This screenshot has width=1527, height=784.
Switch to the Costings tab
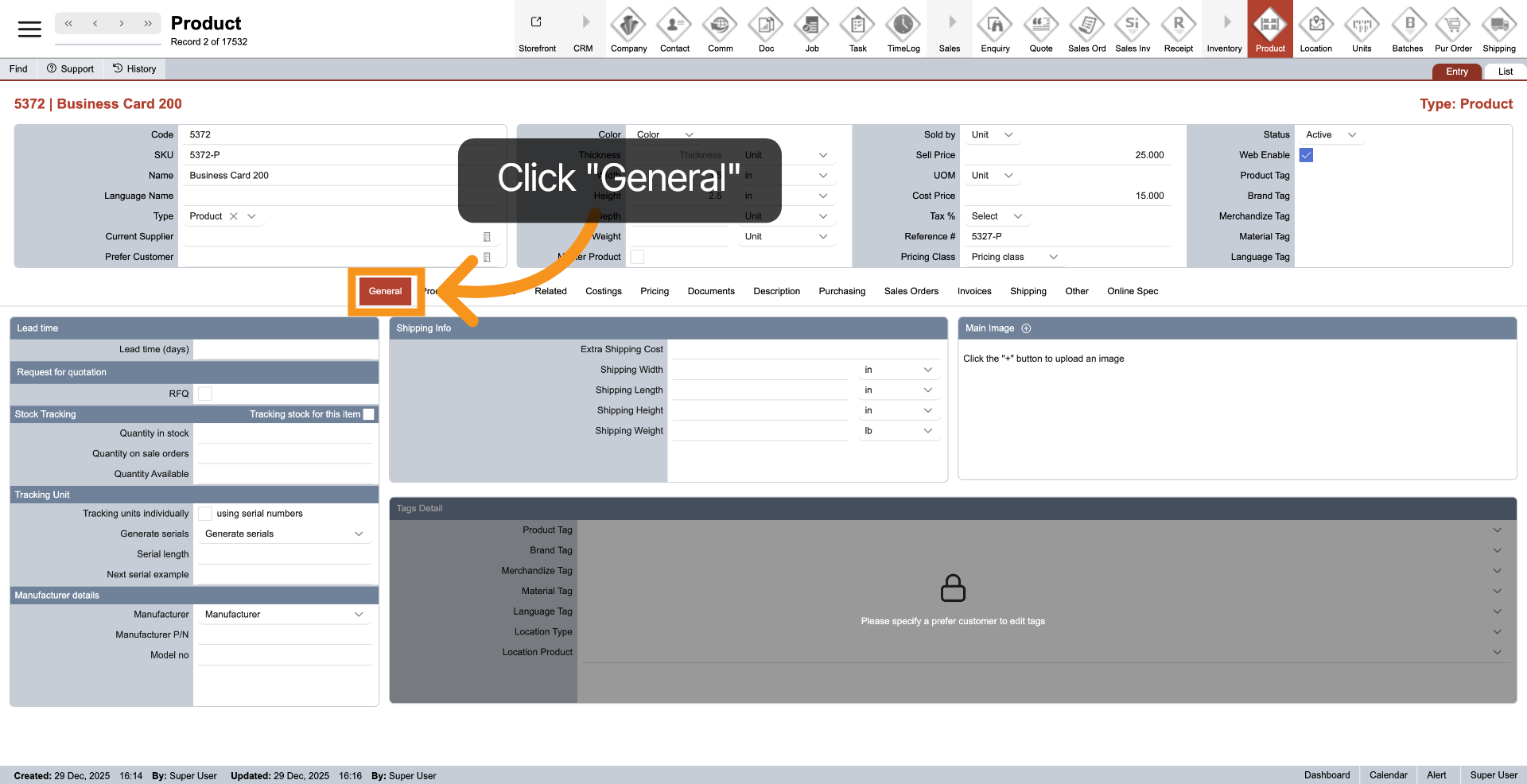tap(603, 291)
